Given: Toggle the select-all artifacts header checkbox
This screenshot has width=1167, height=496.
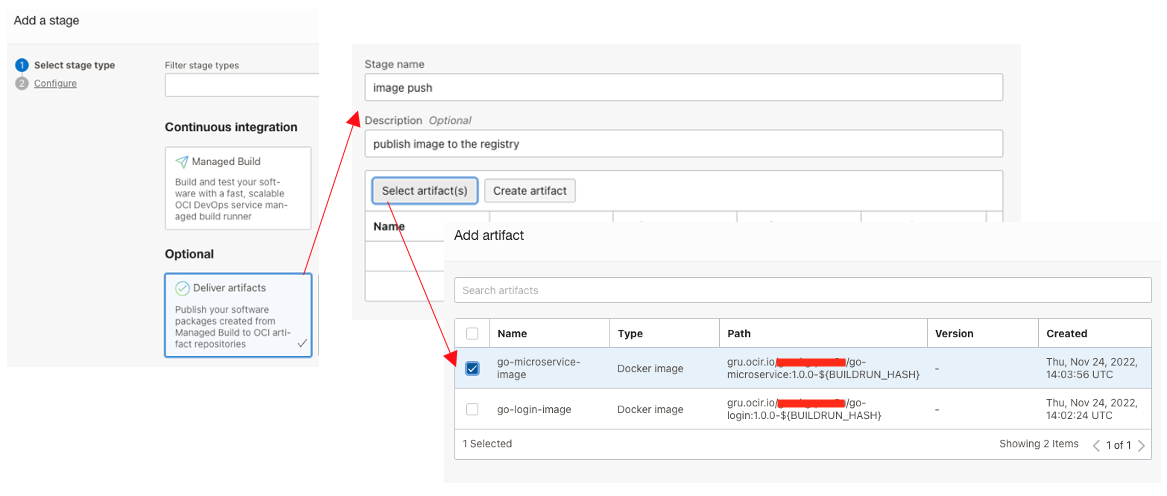Looking at the screenshot, I should 473,333.
